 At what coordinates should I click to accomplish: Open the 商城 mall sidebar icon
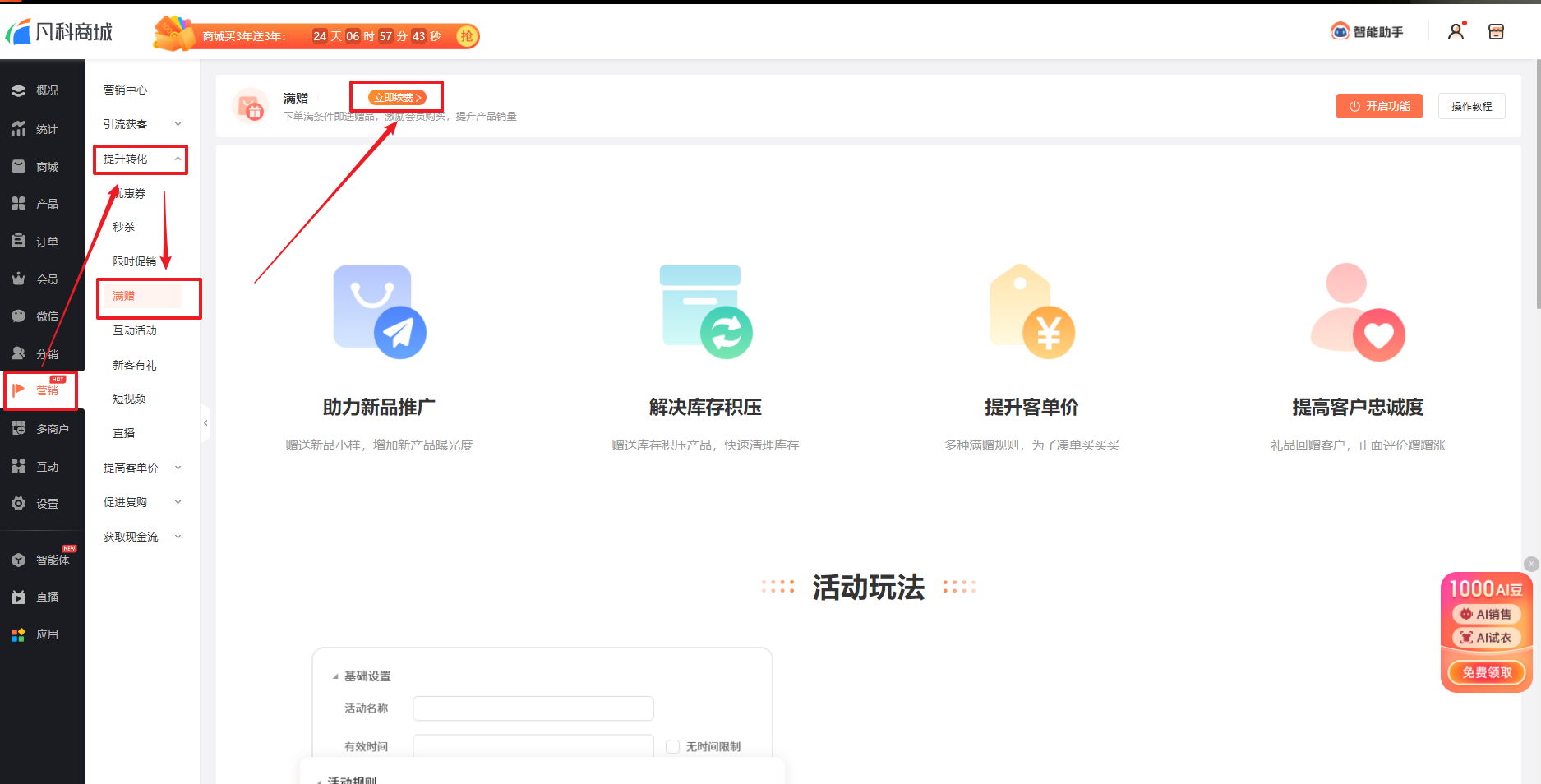[x=18, y=166]
